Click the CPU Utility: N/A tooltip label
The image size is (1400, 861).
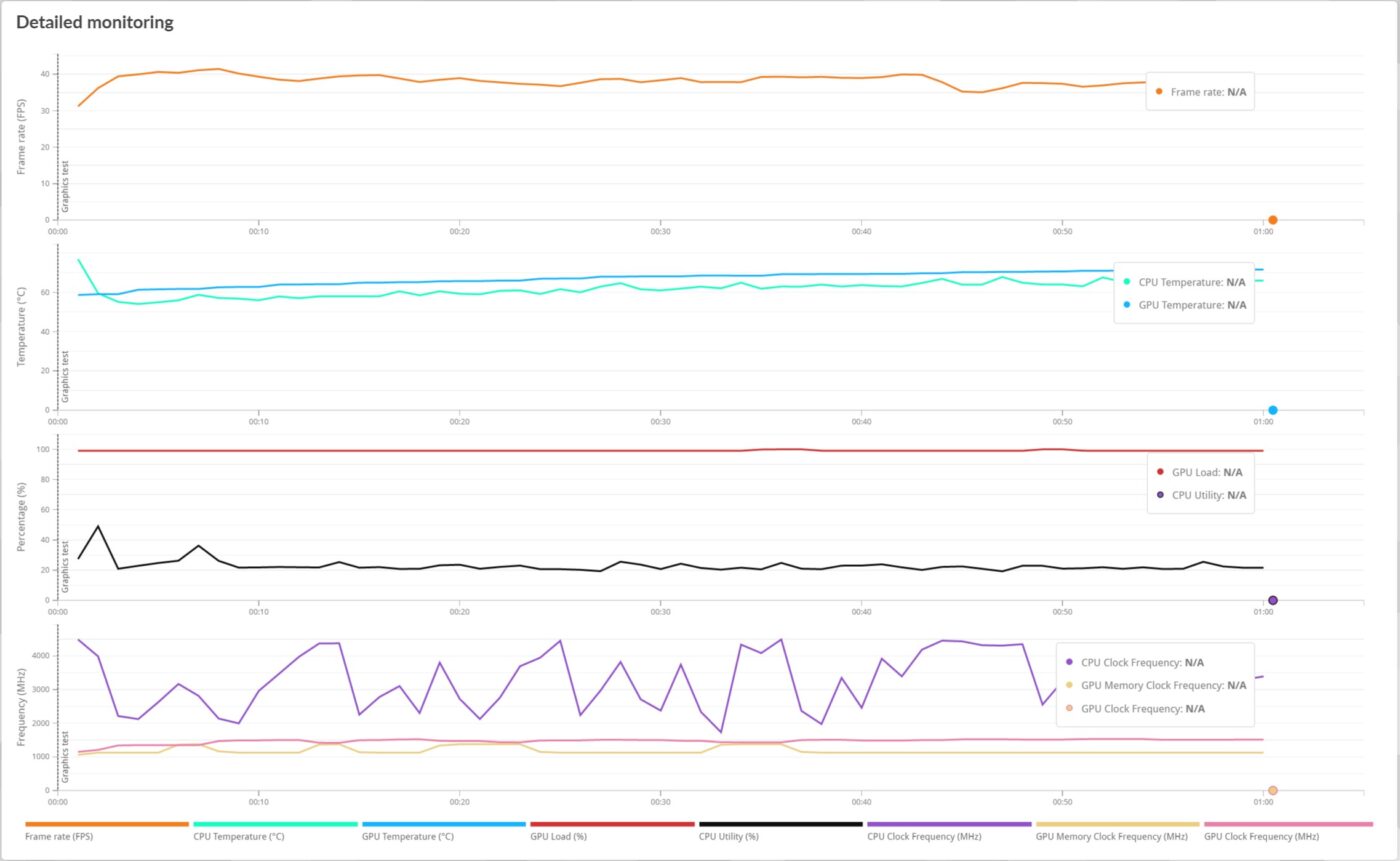(1208, 495)
